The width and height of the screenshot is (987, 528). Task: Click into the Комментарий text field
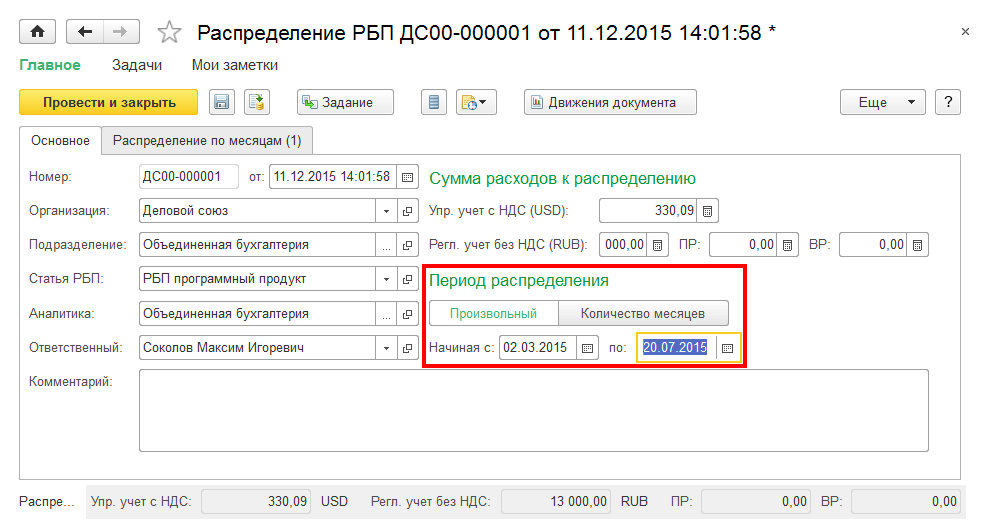[533, 410]
